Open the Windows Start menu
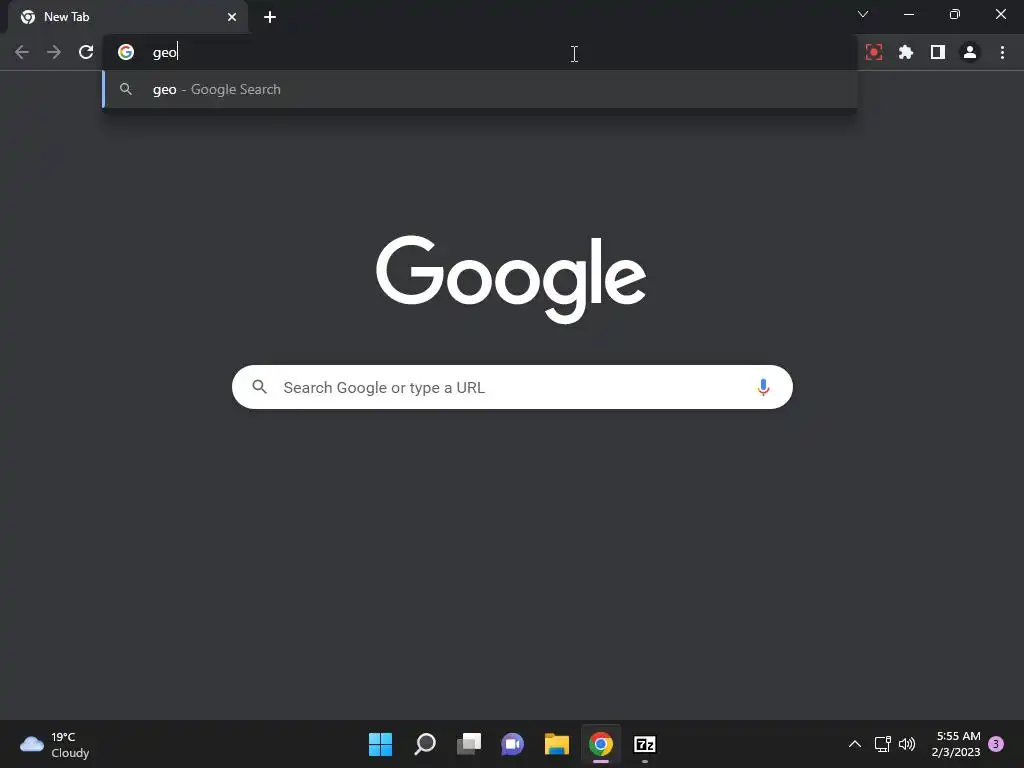This screenshot has width=1024, height=768. (380, 744)
